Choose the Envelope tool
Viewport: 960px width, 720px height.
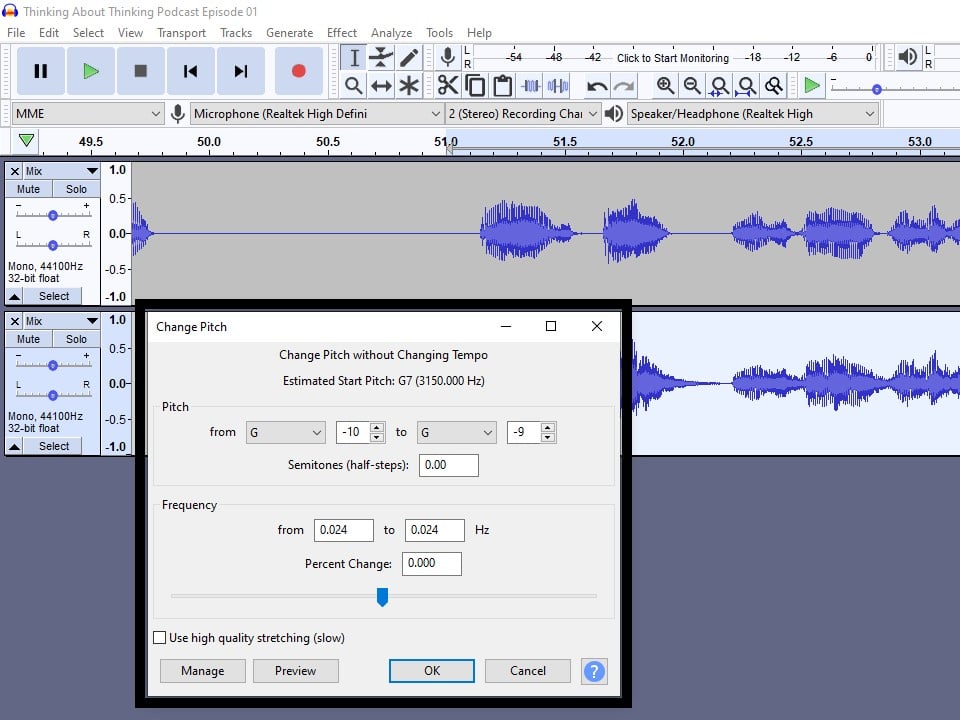click(381, 58)
